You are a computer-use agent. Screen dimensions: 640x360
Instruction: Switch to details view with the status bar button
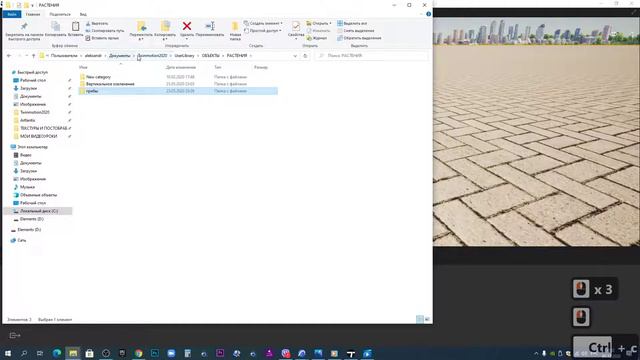[420, 320]
